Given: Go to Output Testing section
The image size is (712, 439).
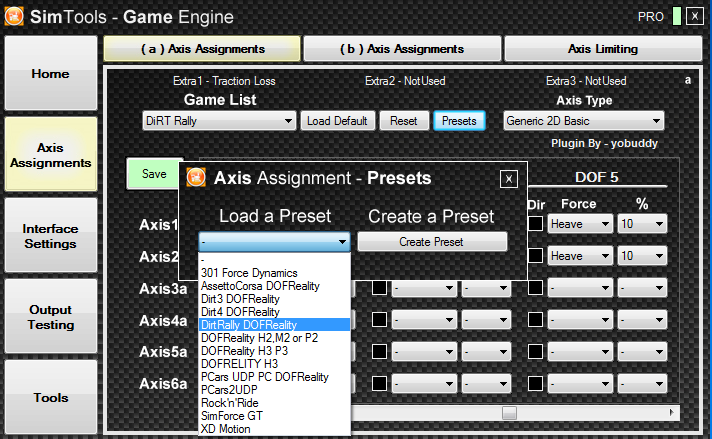Looking at the screenshot, I should [51, 316].
